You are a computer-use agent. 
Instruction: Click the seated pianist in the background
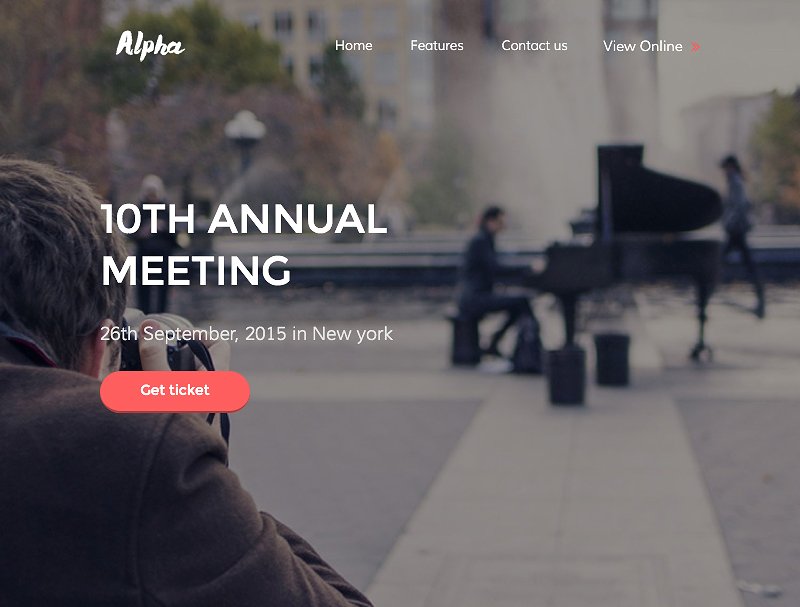click(x=490, y=286)
